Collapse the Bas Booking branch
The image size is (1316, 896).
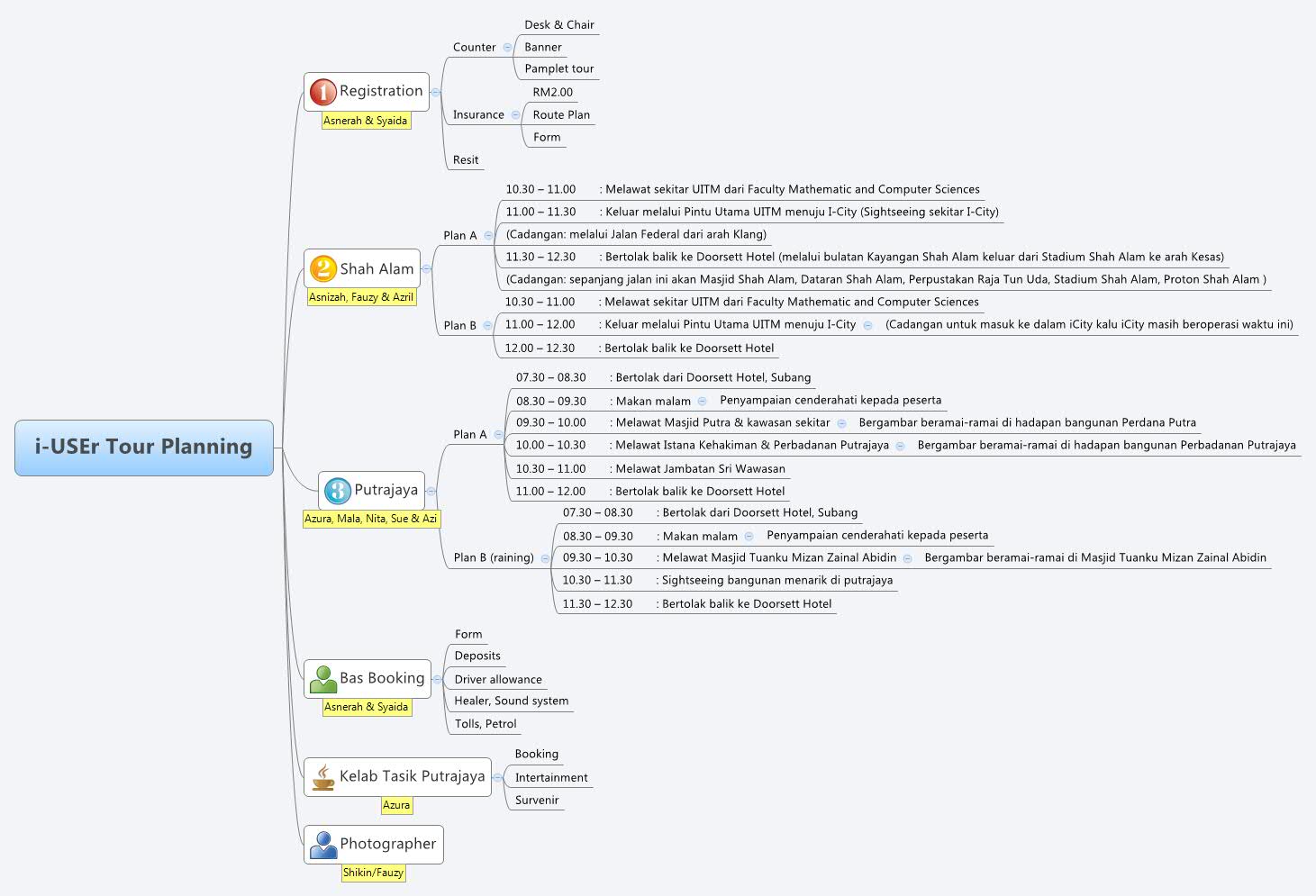tap(438, 677)
